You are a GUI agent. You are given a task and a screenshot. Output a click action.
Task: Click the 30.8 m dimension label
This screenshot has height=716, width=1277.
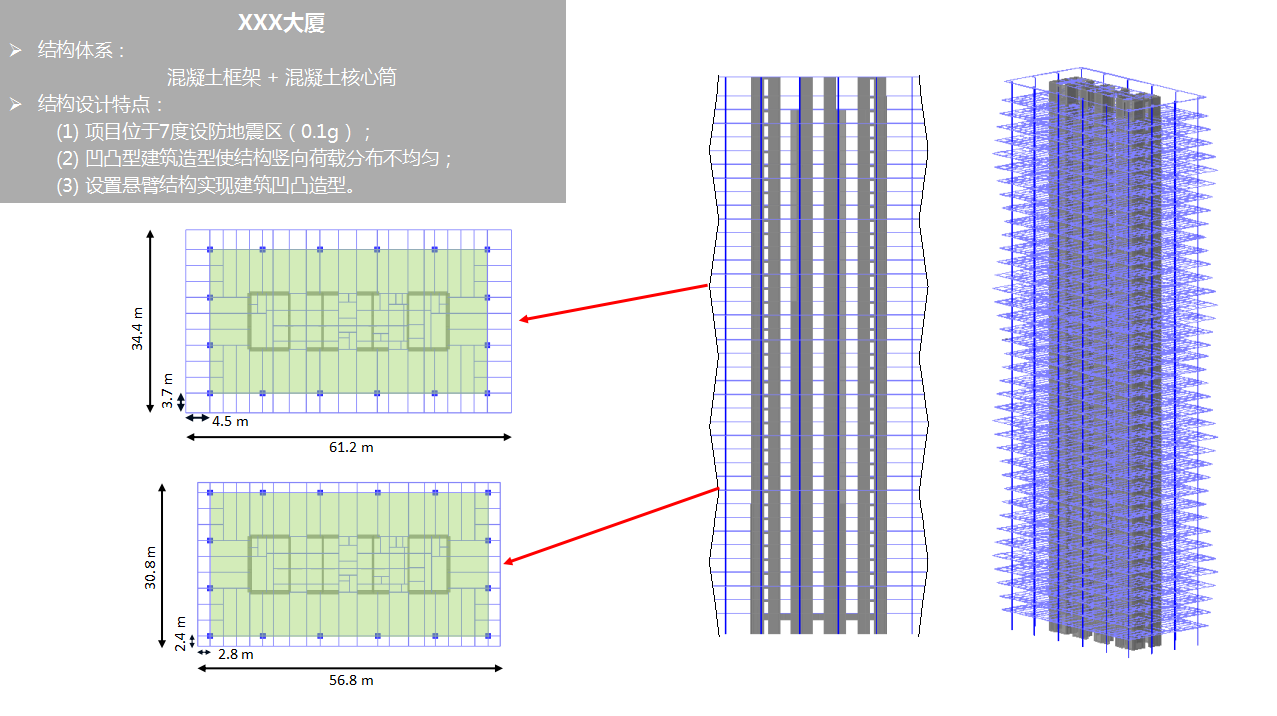click(x=150, y=568)
